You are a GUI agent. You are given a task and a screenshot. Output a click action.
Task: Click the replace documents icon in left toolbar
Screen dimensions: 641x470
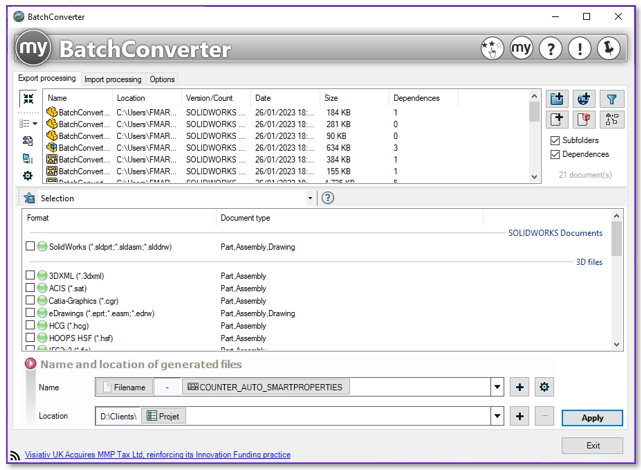[x=28, y=141]
